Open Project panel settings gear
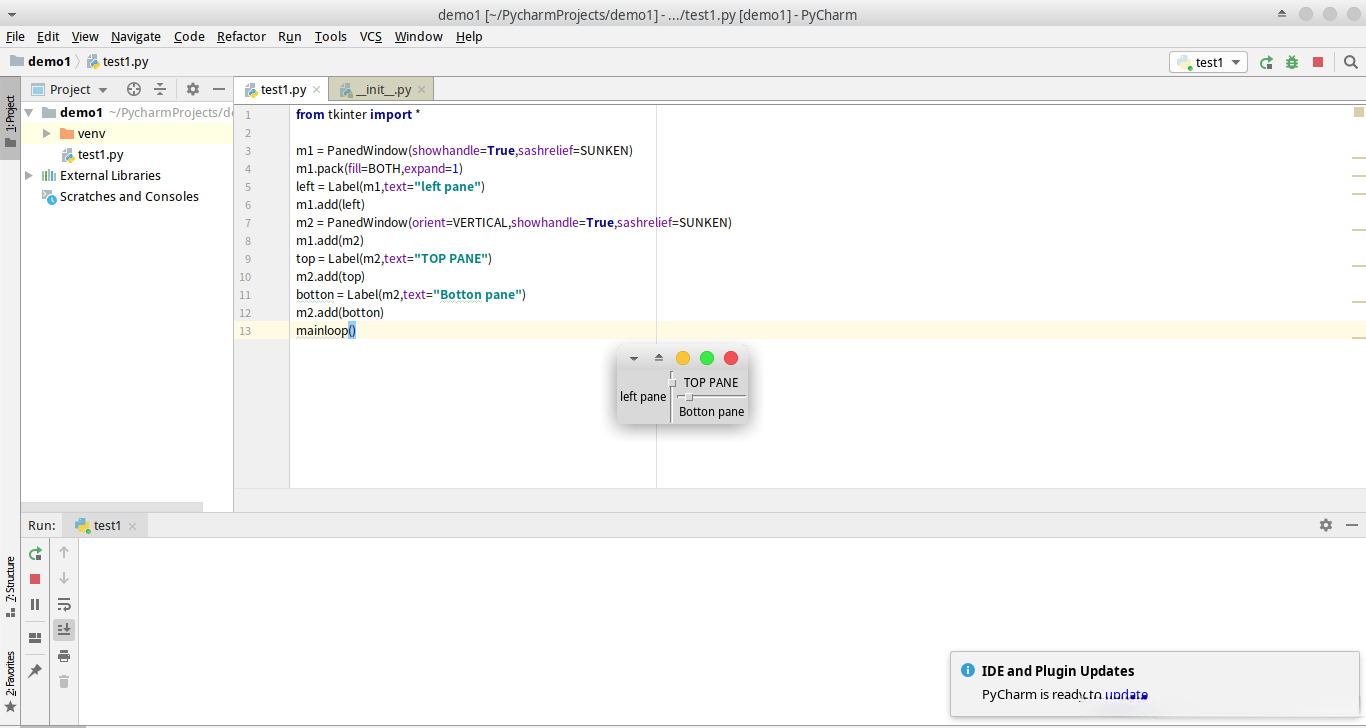1366x728 pixels. point(193,89)
